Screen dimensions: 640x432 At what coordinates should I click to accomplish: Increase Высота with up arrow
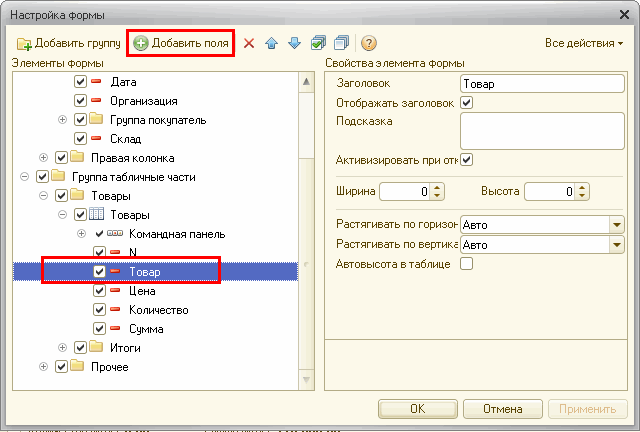[x=582, y=187]
